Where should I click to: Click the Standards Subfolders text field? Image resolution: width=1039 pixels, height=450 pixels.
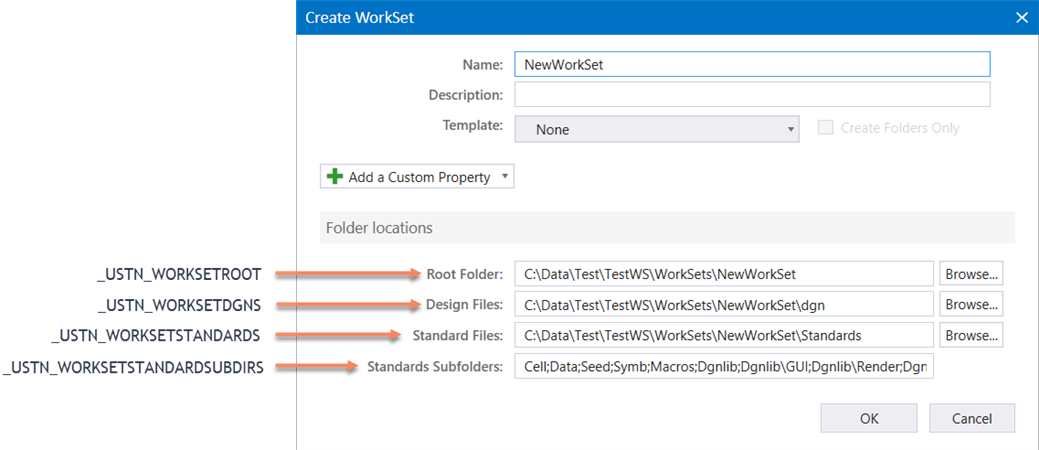pos(724,367)
